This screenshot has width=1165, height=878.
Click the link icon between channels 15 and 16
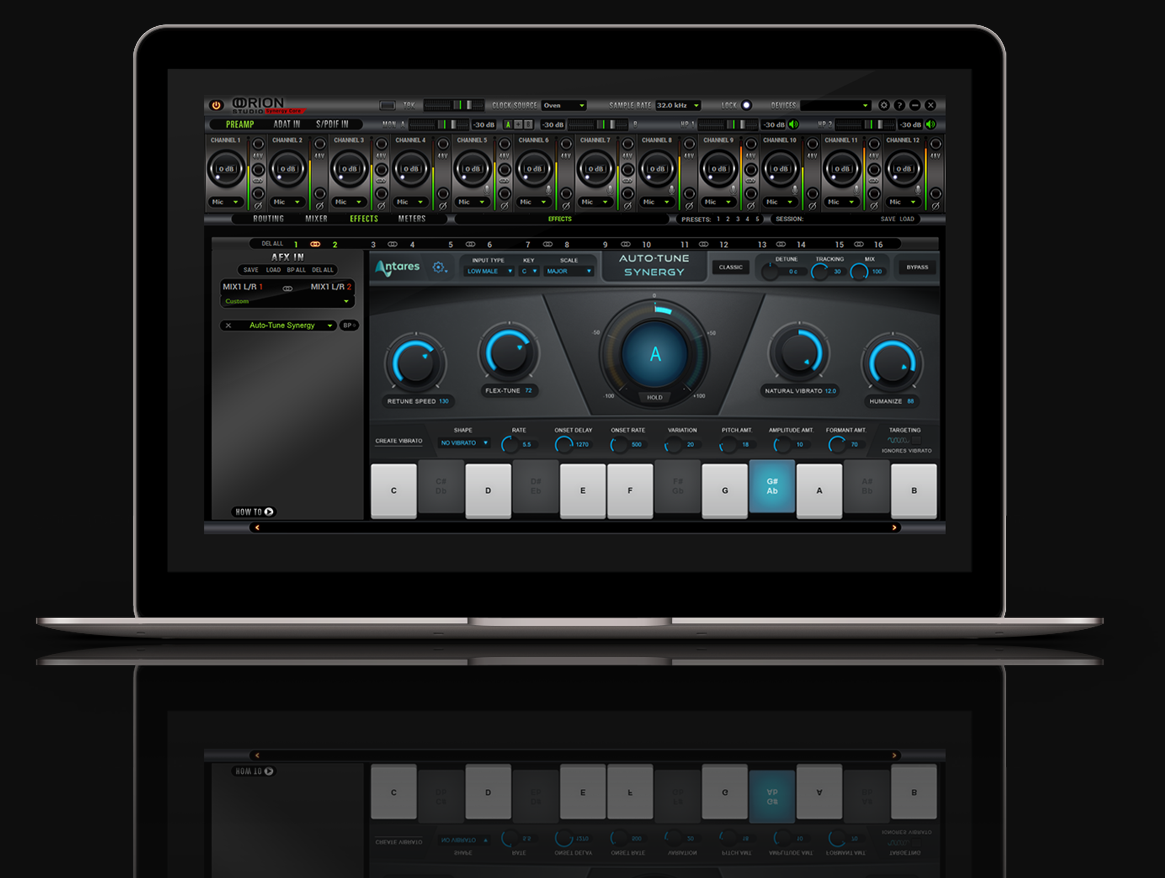(x=859, y=244)
